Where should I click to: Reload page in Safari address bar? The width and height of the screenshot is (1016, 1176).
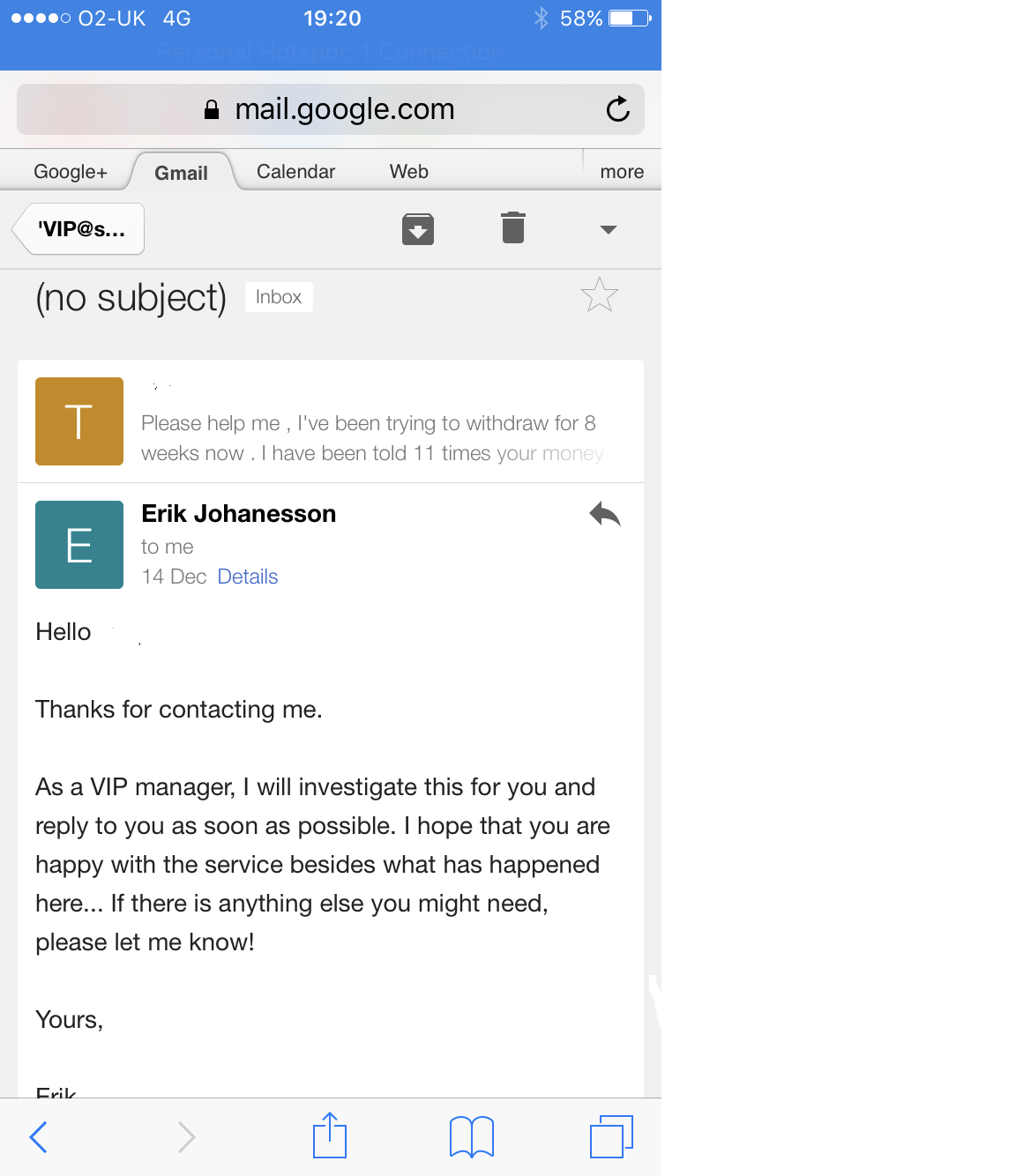[618, 108]
